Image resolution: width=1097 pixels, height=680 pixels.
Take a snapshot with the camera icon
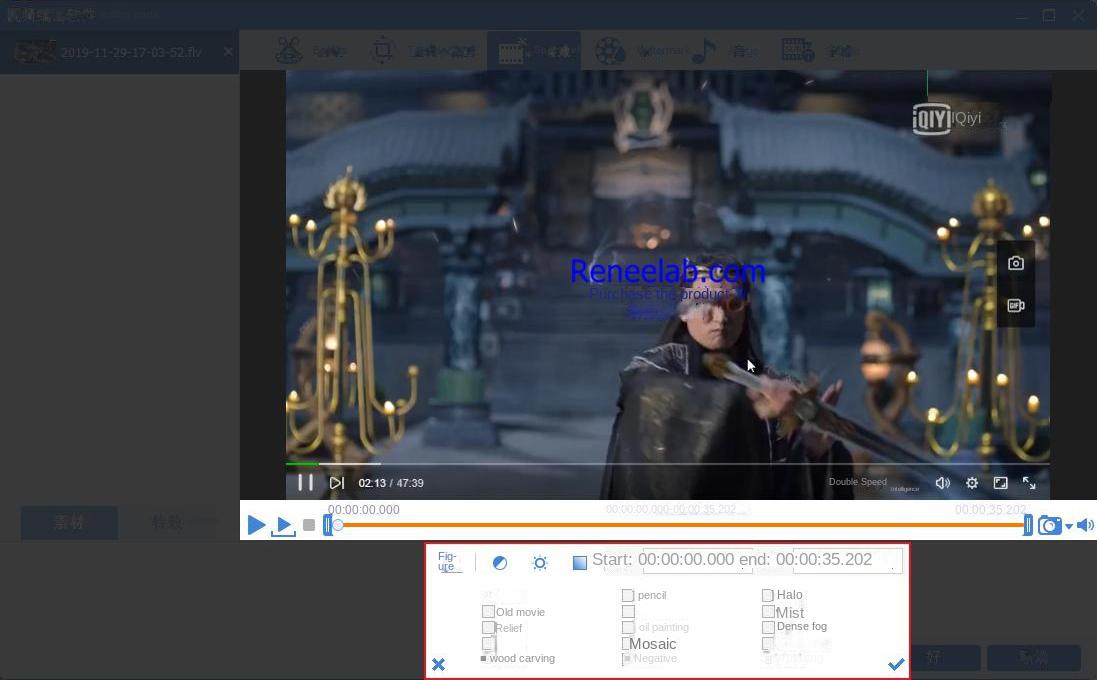tap(1015, 262)
